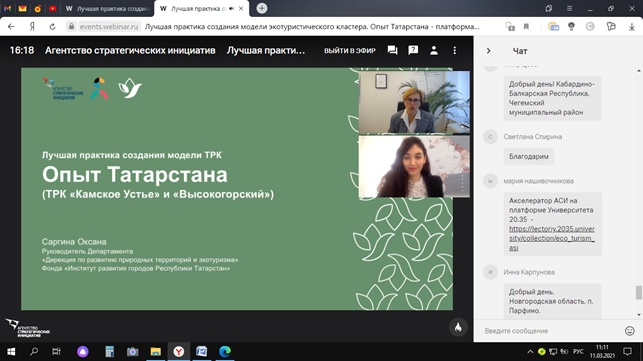Select the upper speaker video thumbnail
This screenshot has height=361, width=643.
point(414,102)
